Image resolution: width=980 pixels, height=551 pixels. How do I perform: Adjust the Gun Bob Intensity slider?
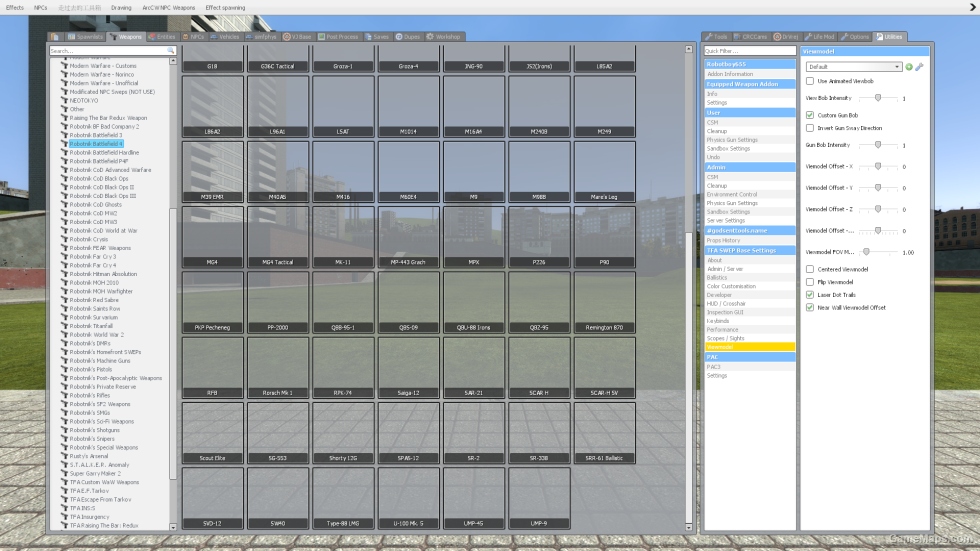[878, 145]
